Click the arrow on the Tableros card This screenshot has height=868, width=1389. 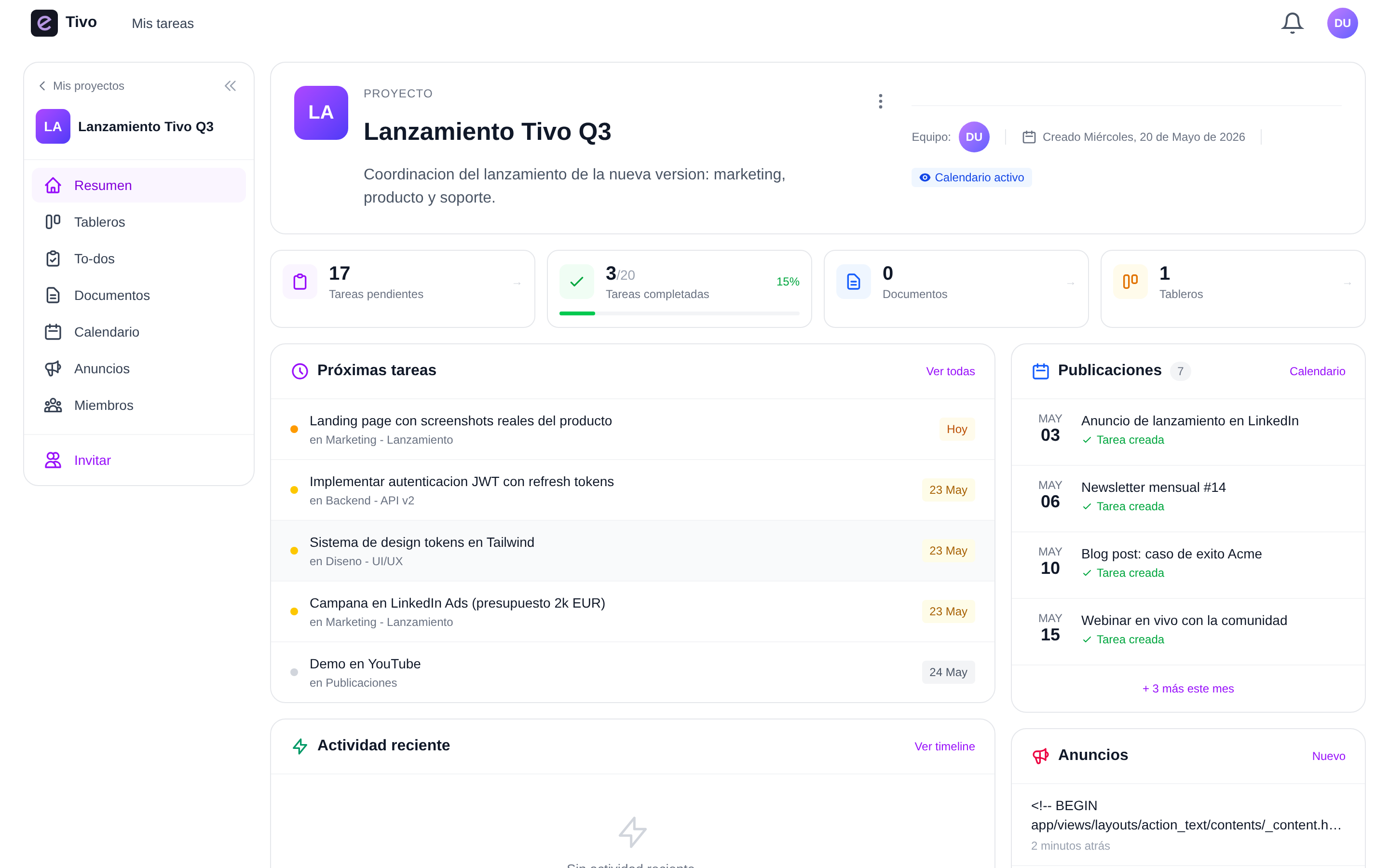coord(1347,283)
